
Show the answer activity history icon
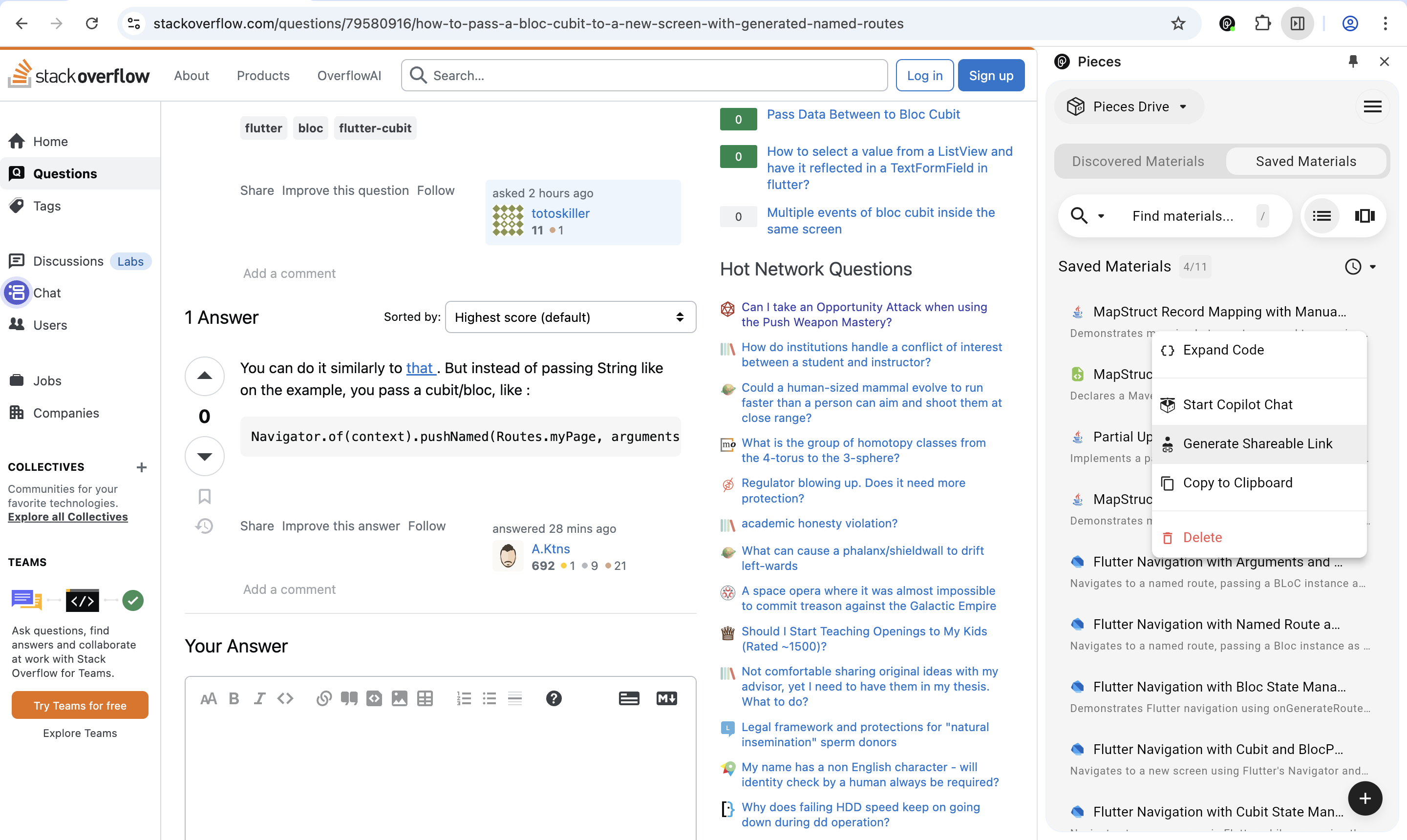click(x=204, y=526)
